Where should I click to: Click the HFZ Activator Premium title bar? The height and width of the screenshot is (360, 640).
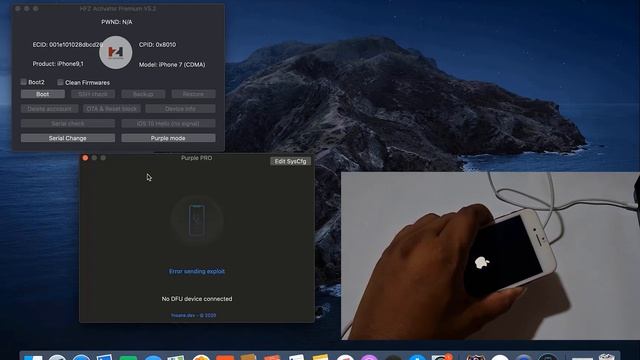tap(118, 8)
